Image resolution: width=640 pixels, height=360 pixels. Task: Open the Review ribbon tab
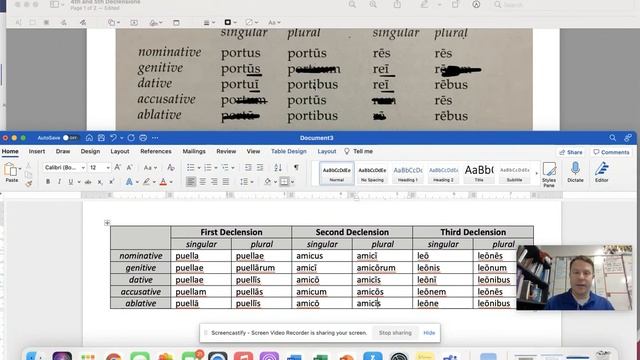226,151
